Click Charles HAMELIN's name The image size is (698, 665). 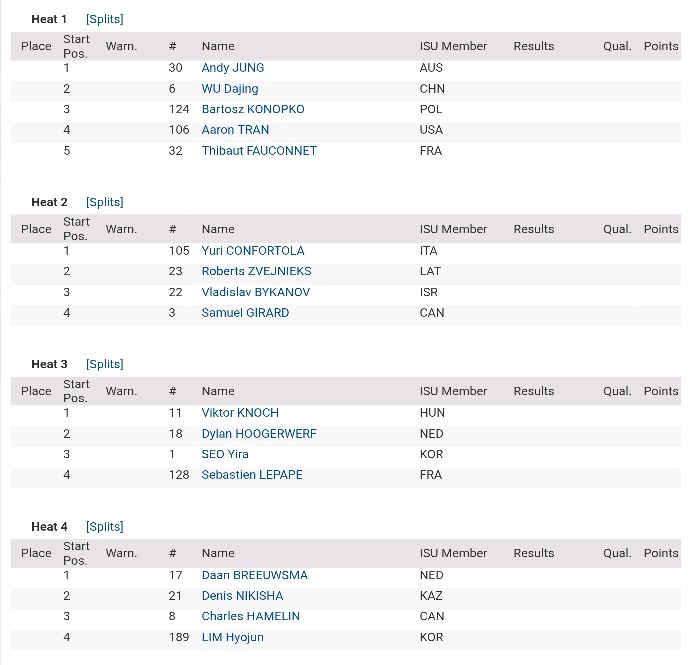[251, 616]
